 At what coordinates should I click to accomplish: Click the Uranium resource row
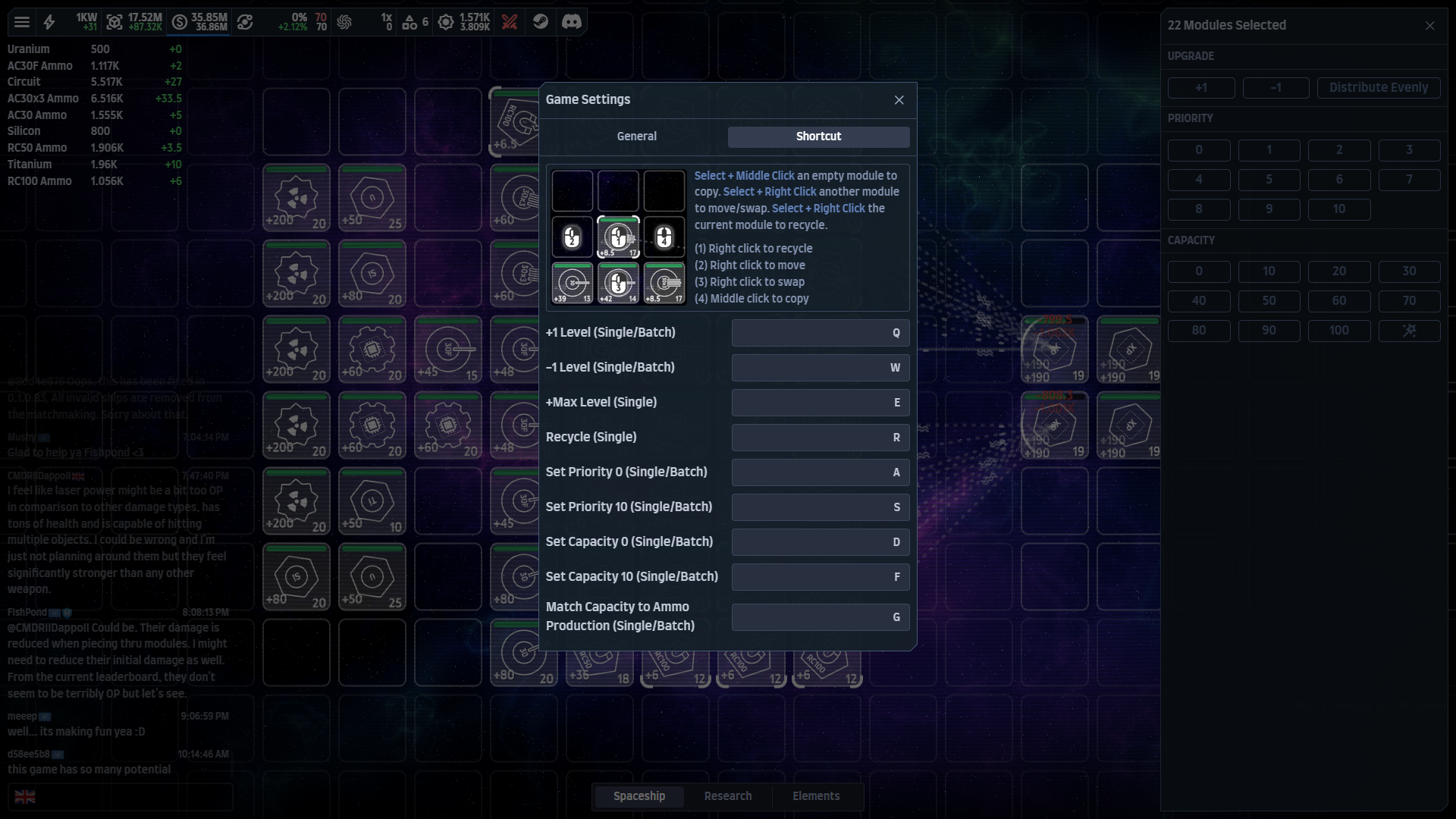click(95, 49)
